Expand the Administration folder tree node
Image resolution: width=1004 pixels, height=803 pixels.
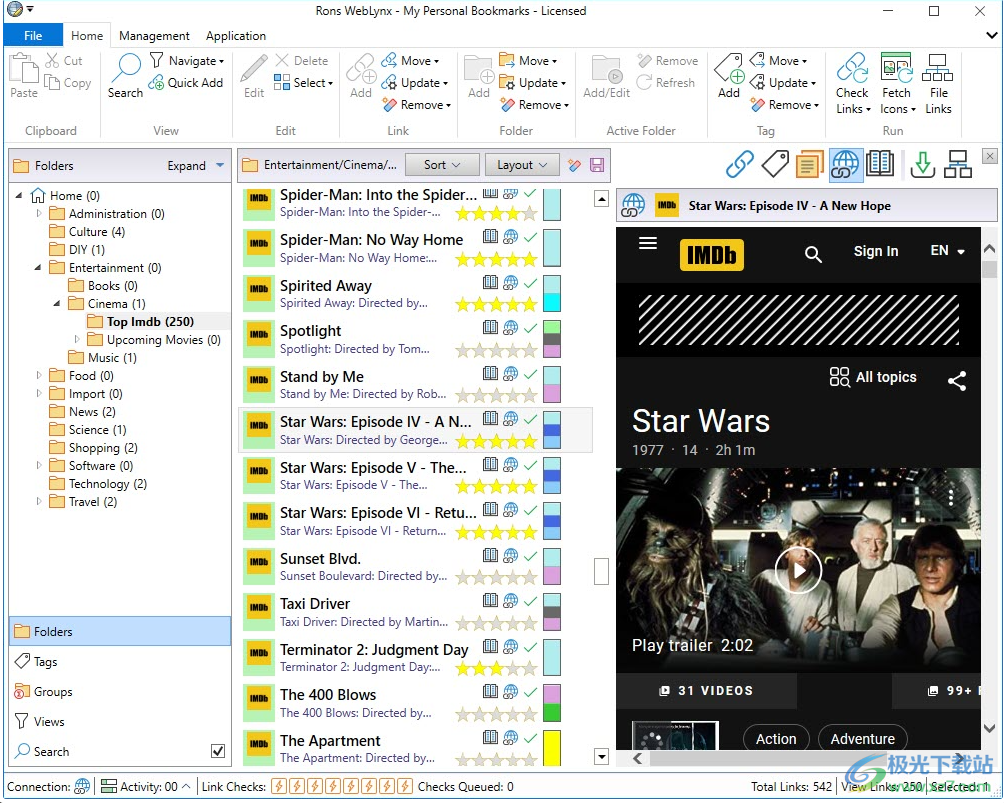(x=39, y=213)
